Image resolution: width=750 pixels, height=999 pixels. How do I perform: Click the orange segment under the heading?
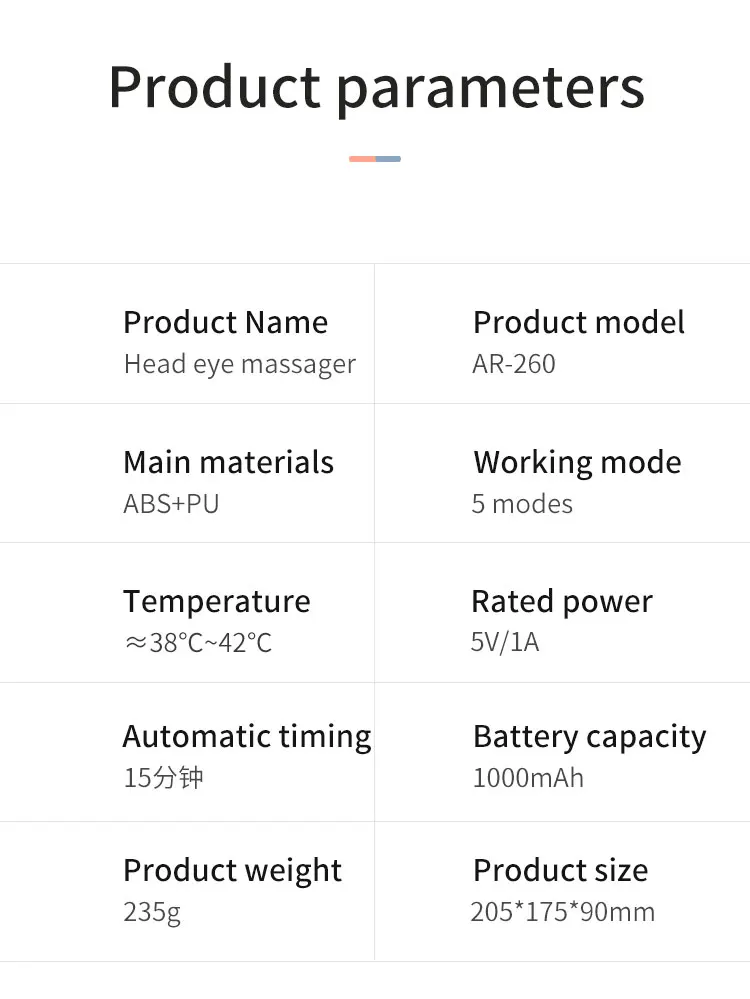click(362, 159)
